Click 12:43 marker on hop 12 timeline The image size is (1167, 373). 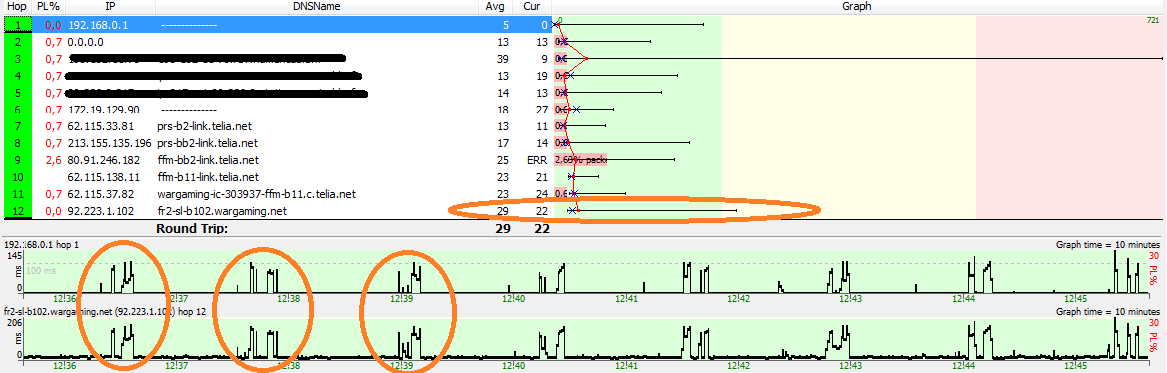(x=851, y=366)
